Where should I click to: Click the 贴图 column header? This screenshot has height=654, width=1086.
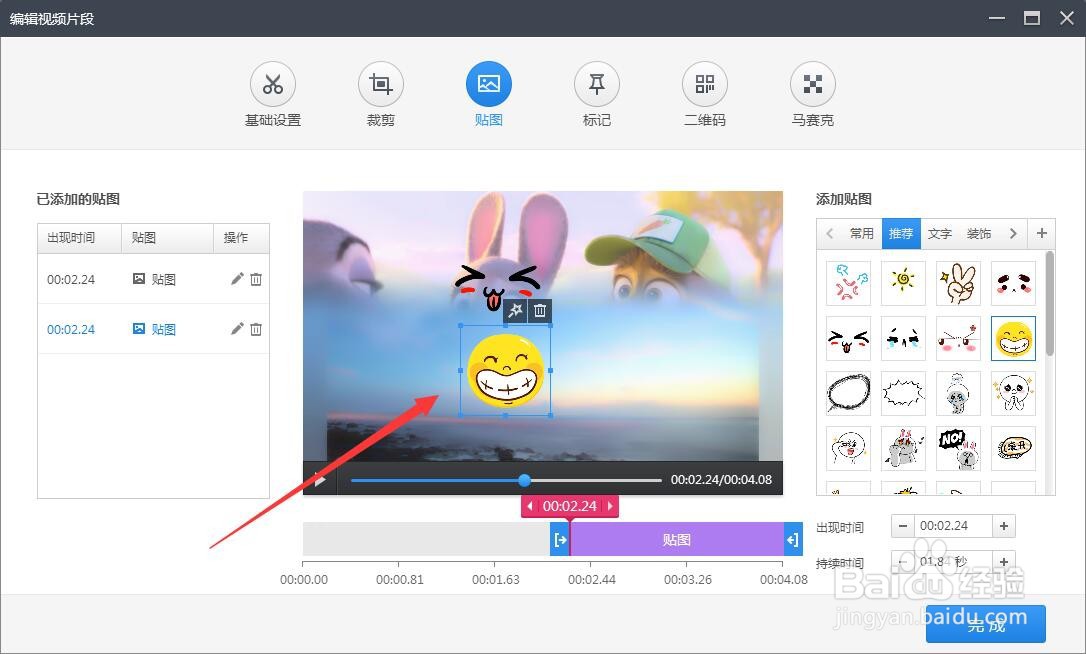tap(168, 238)
